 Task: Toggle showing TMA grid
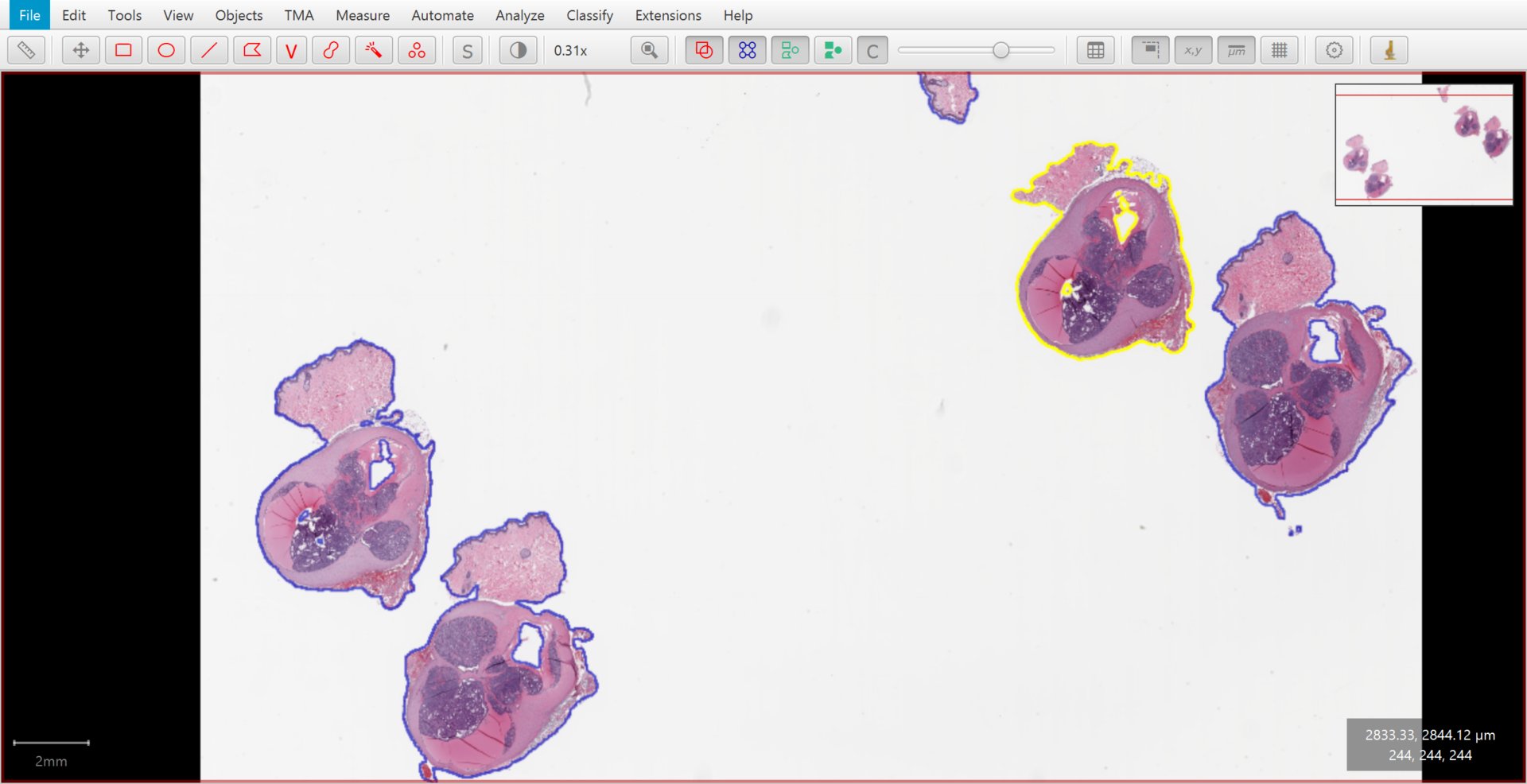point(747,50)
